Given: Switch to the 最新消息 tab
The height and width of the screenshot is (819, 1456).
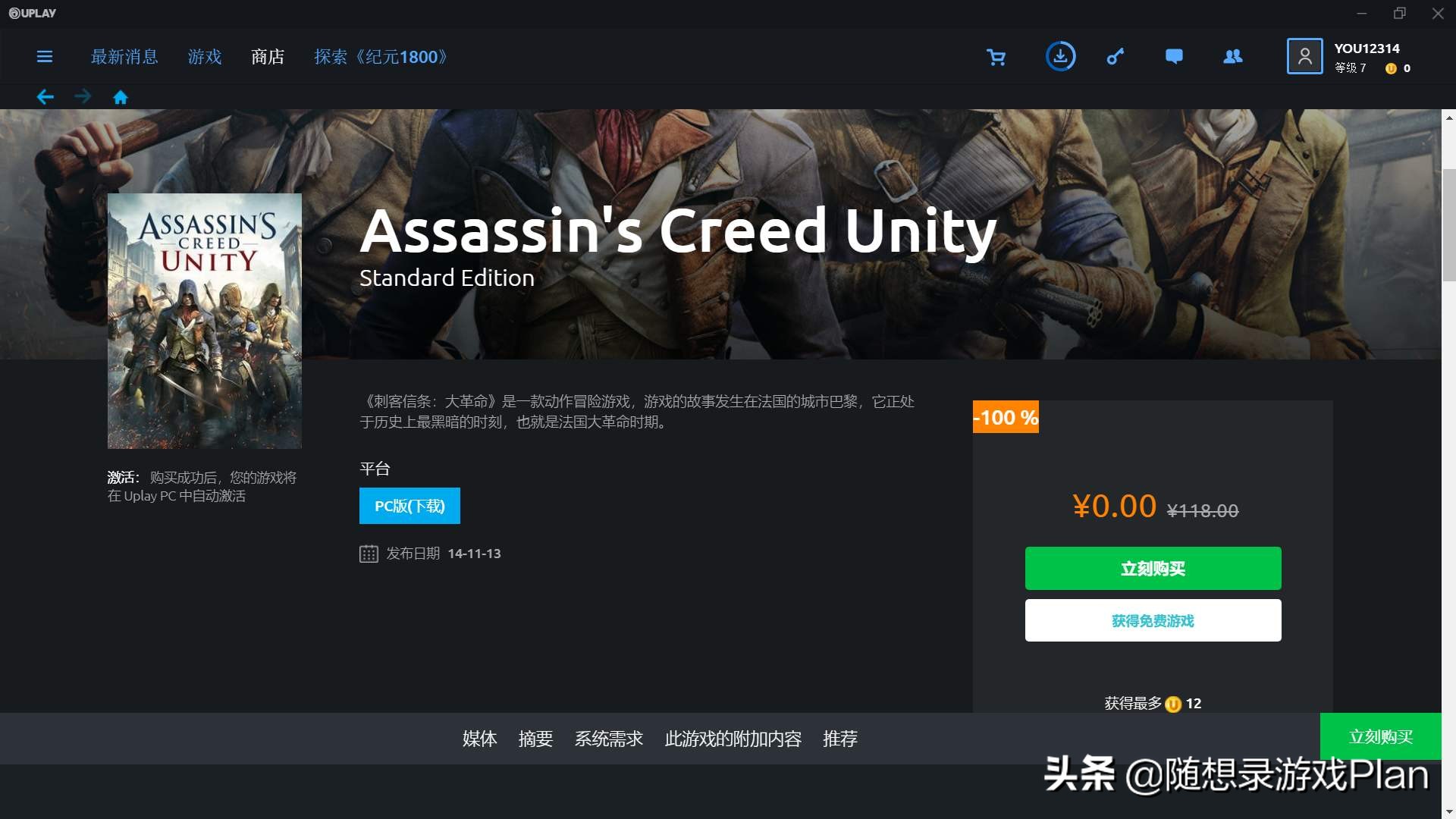Looking at the screenshot, I should pyautogui.click(x=124, y=57).
